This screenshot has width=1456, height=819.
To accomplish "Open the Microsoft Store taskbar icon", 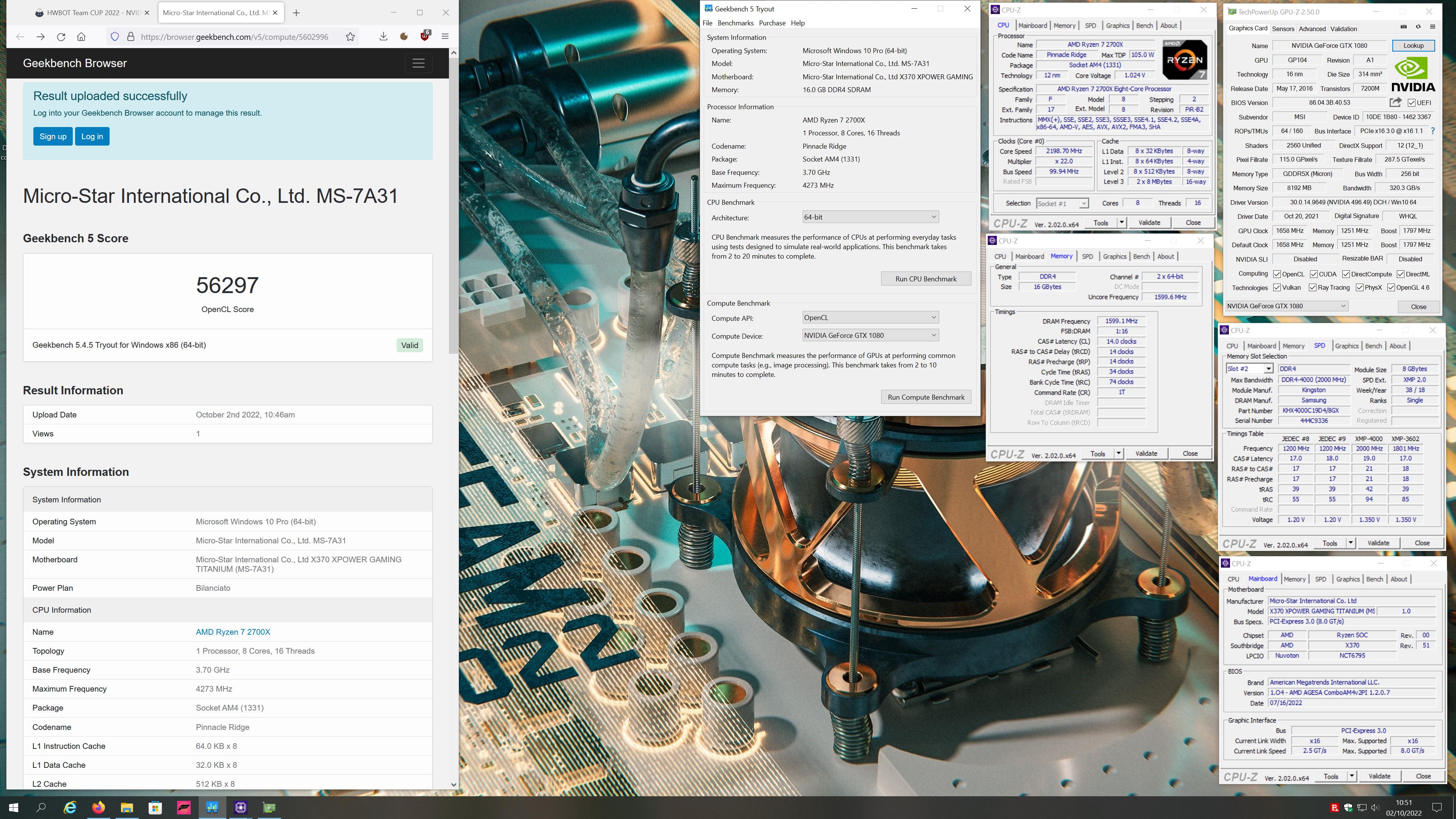I will pyautogui.click(x=155, y=808).
